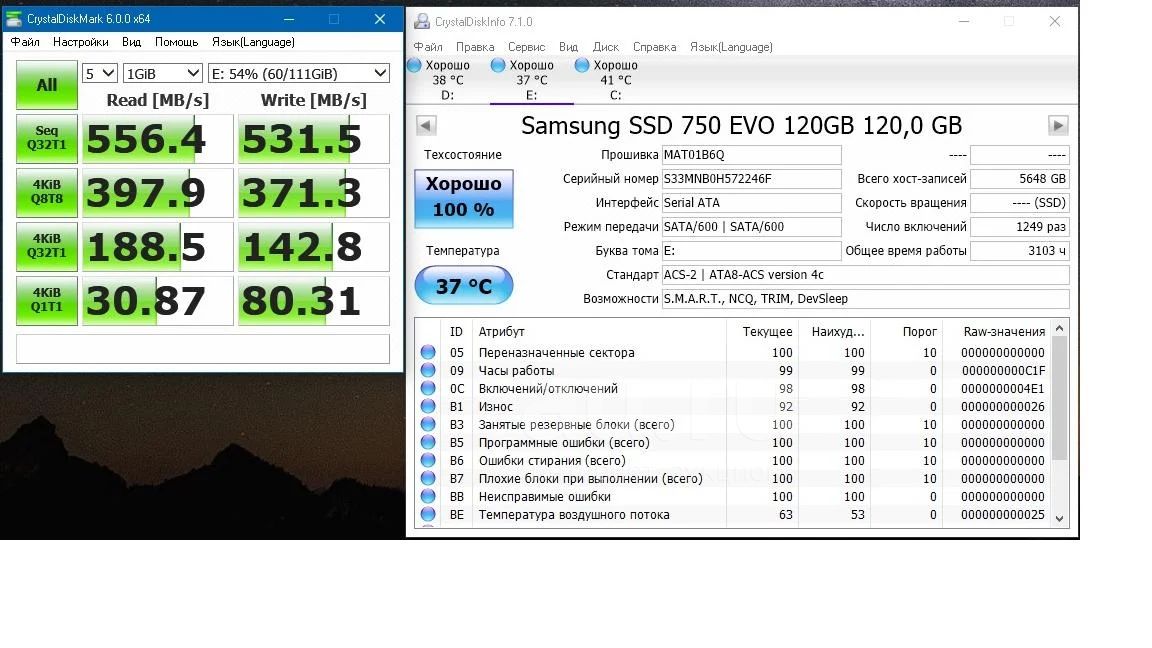
Task: Minimize the CrystalDiskInfo window
Action: (964, 21)
